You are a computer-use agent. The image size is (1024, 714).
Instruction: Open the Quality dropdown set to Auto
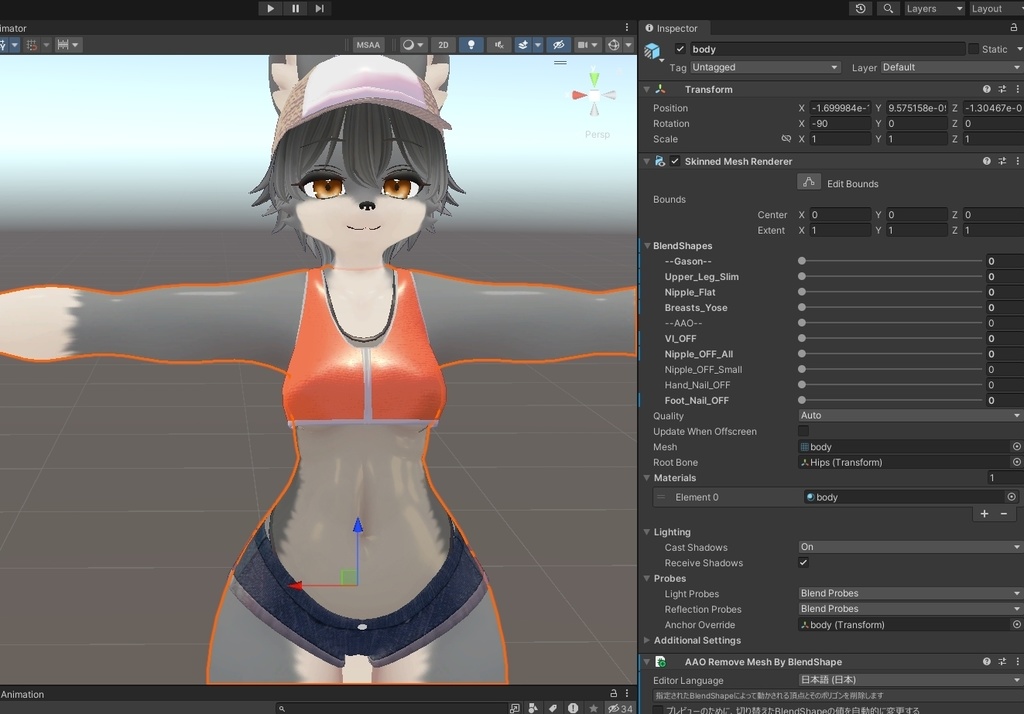pyautogui.click(x=910, y=415)
